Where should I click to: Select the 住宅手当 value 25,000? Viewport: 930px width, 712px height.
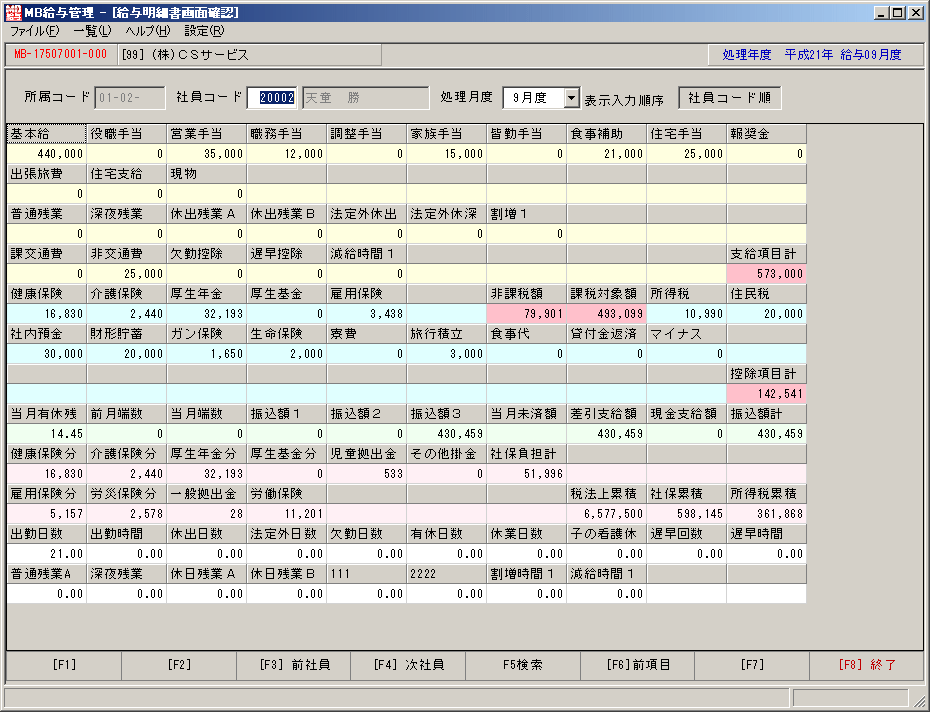pos(687,154)
